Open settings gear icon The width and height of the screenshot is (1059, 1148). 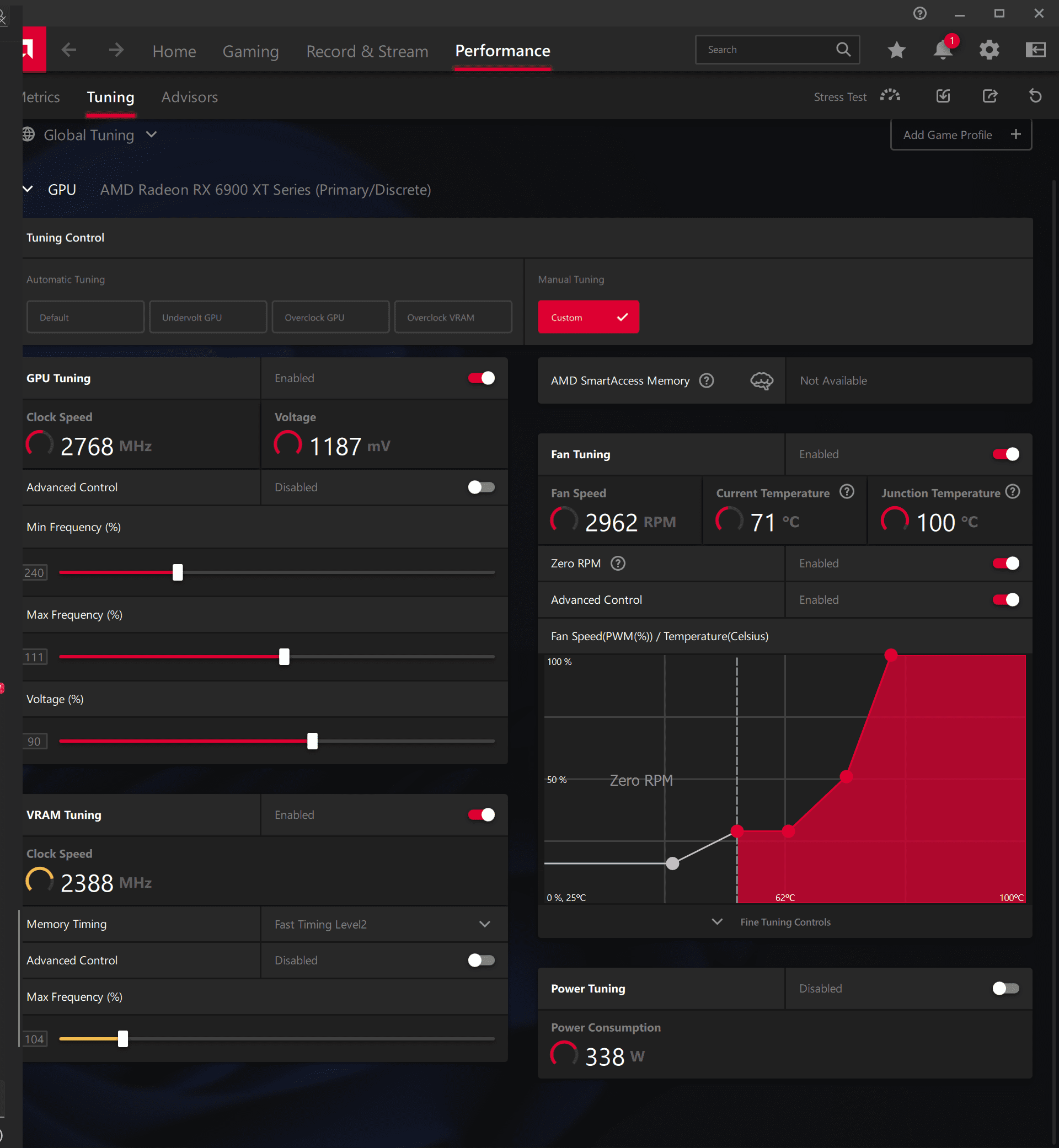(989, 50)
